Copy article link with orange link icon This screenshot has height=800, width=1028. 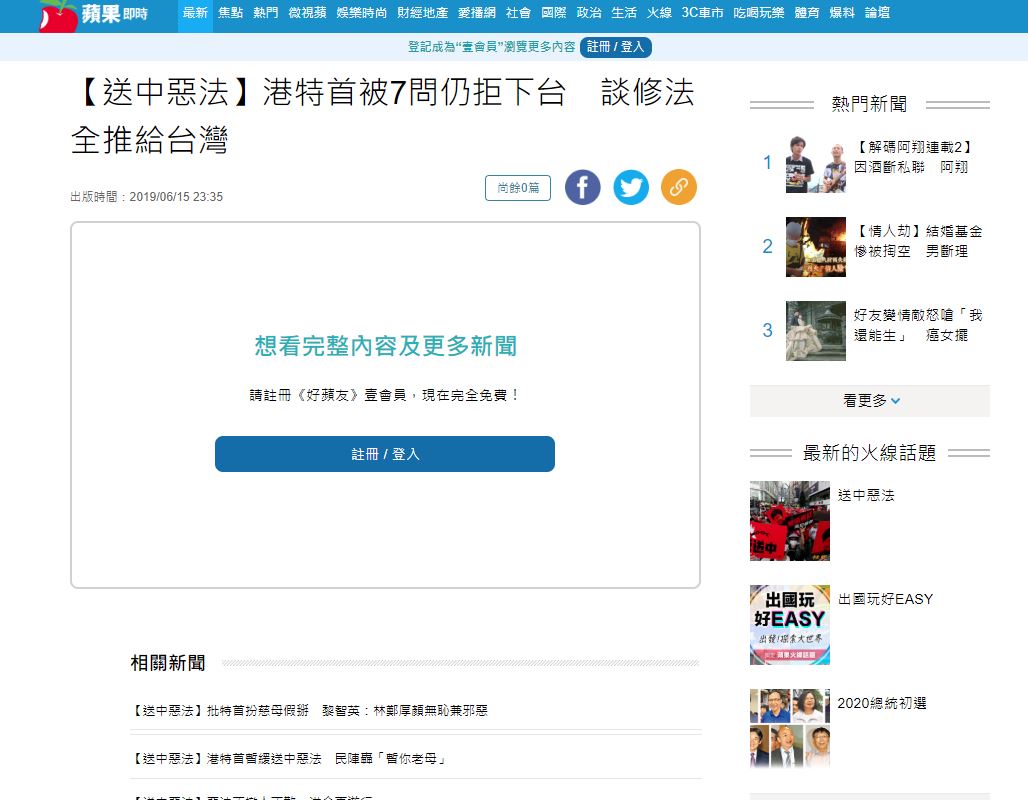678,187
